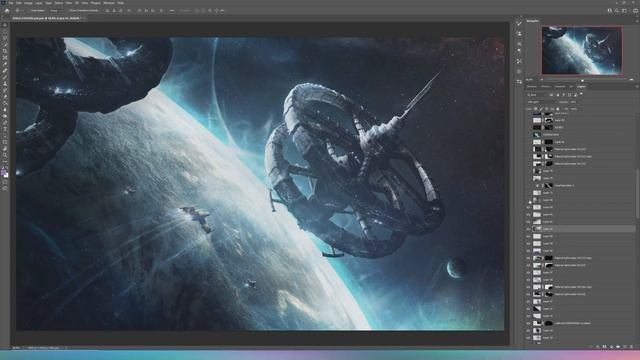The image size is (640, 360).
Task: Click Navigator zoom-in mountain icon
Action: [x=631, y=80]
